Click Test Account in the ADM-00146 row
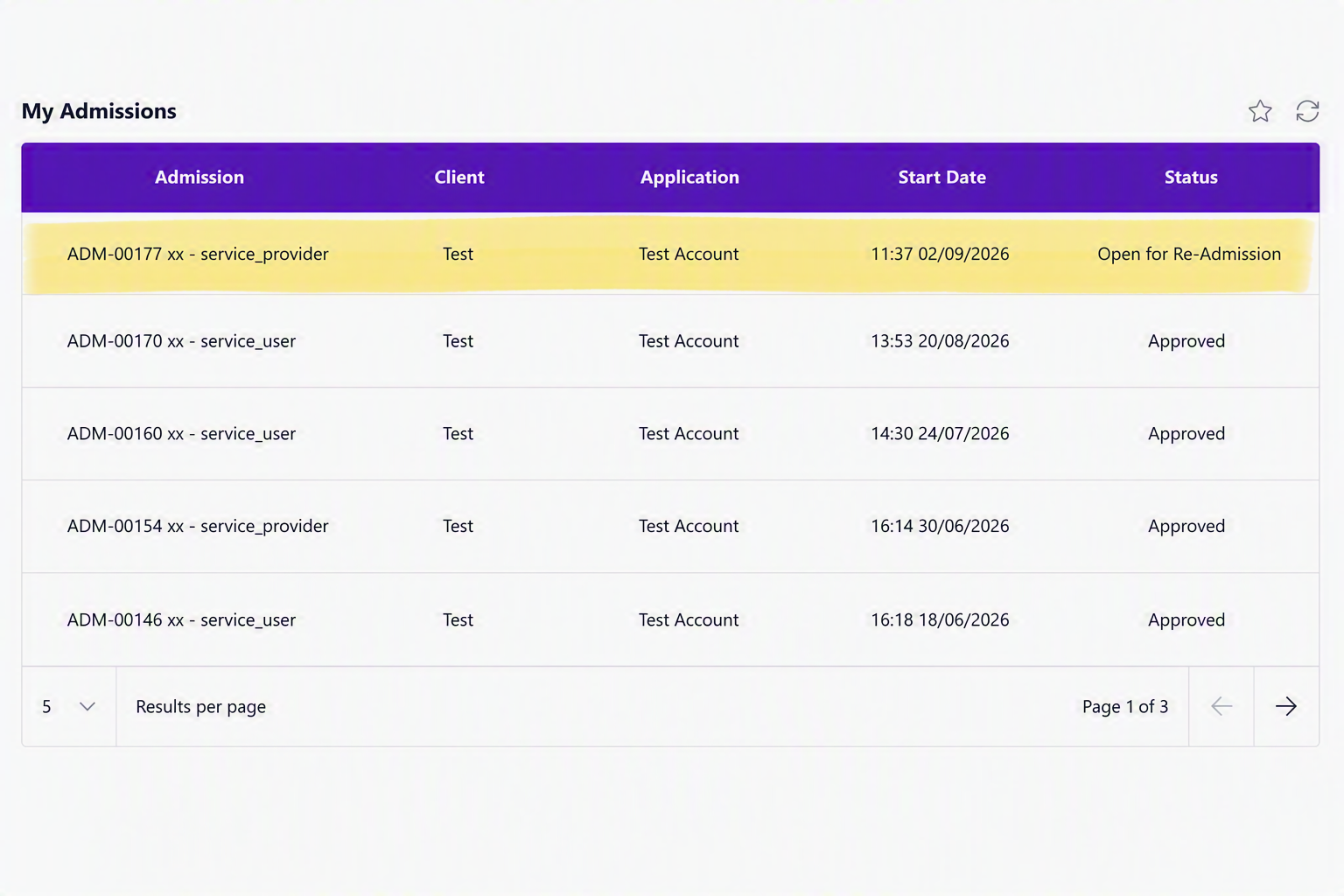 (x=689, y=619)
